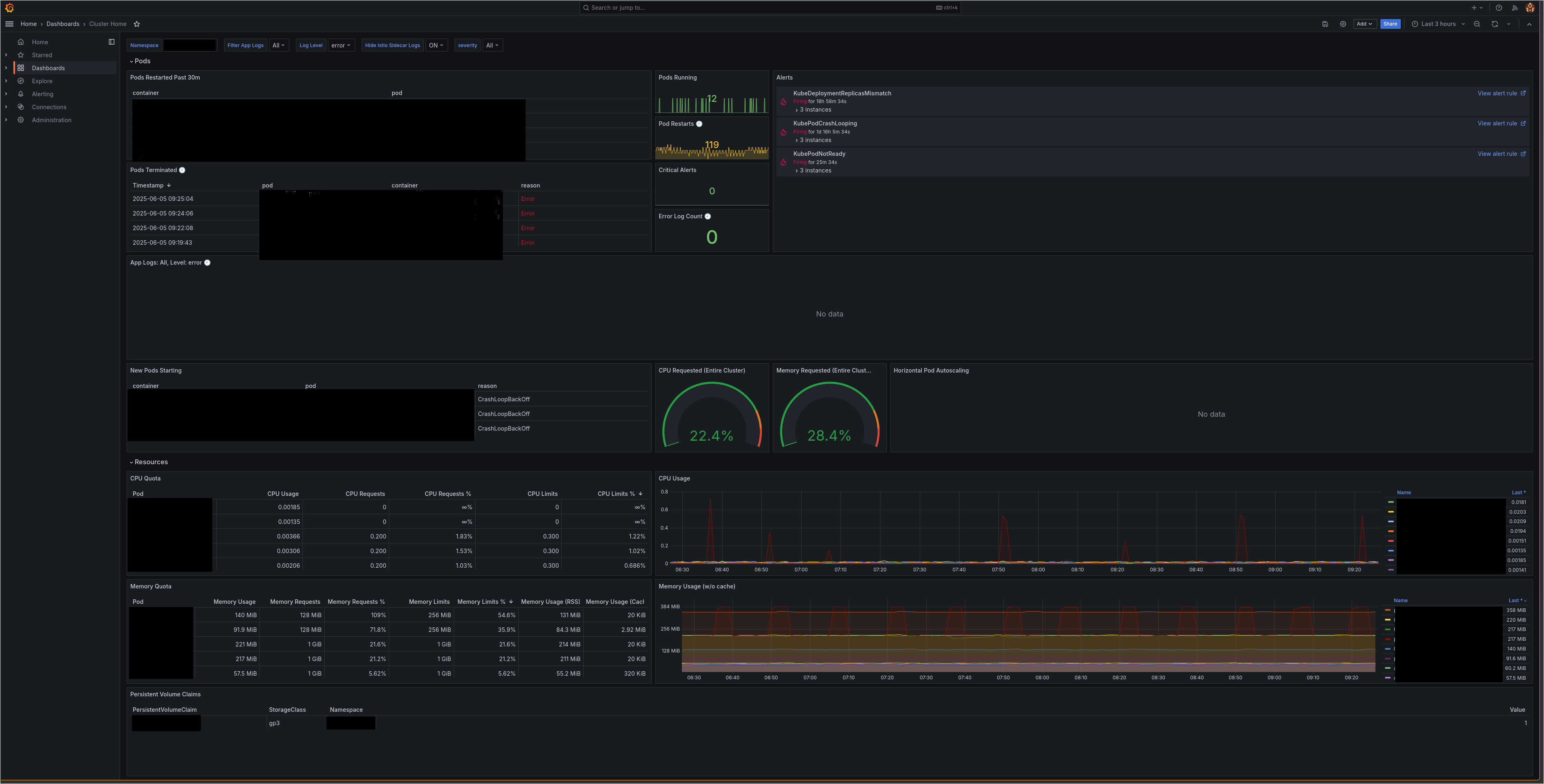Click the Dashboards grid icon in sidebar
The width and height of the screenshot is (1544, 784).
(x=21, y=68)
